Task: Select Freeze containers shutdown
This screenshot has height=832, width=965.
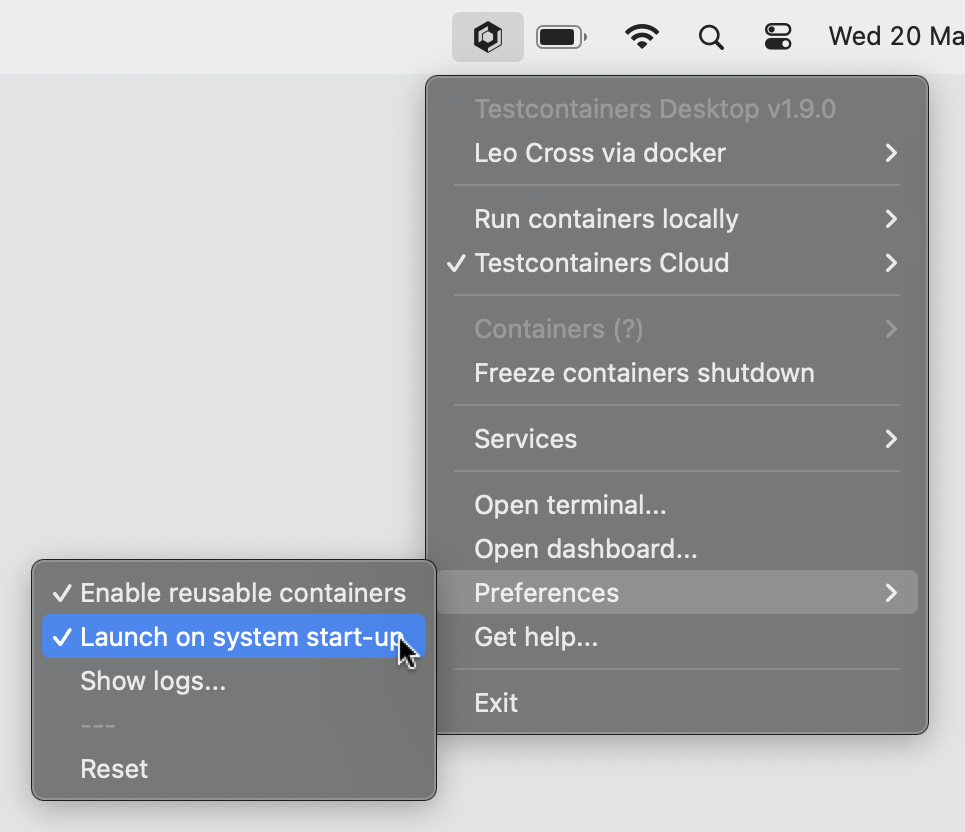Action: pyautogui.click(x=644, y=372)
